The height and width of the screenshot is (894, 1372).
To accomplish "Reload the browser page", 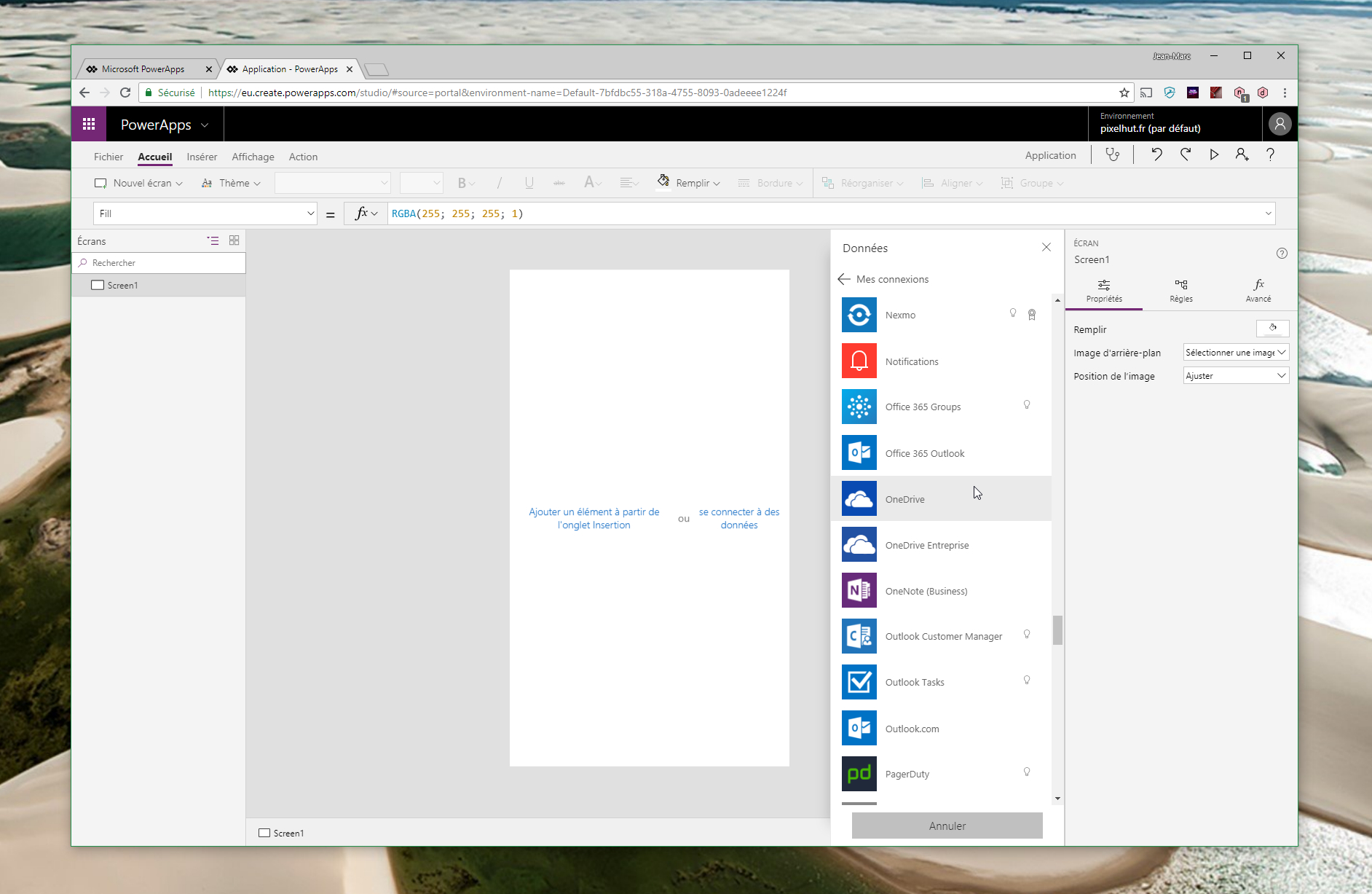I will [x=125, y=93].
